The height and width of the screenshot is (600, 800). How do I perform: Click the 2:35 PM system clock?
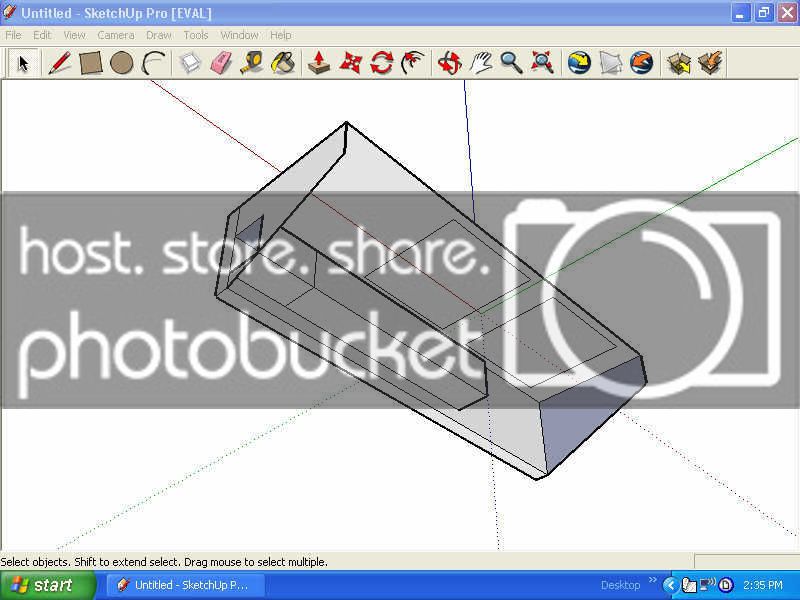tap(763, 585)
